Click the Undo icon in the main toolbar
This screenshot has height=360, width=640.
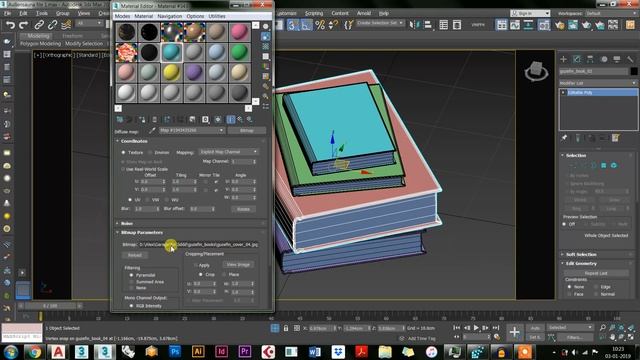[x=10, y=25]
